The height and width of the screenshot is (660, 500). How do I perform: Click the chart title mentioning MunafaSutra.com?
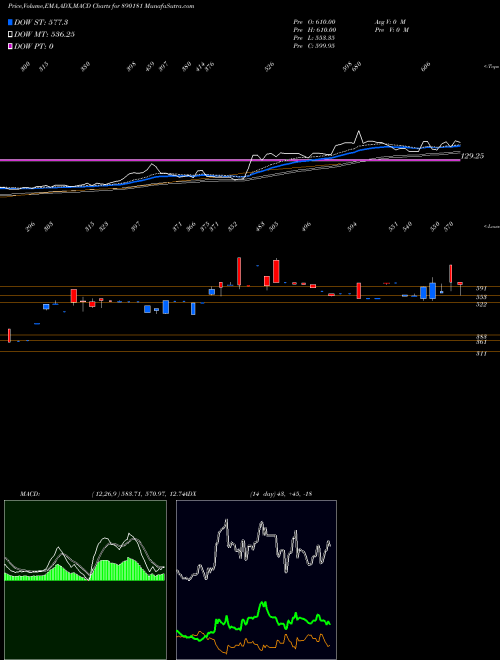[x=101, y=7]
